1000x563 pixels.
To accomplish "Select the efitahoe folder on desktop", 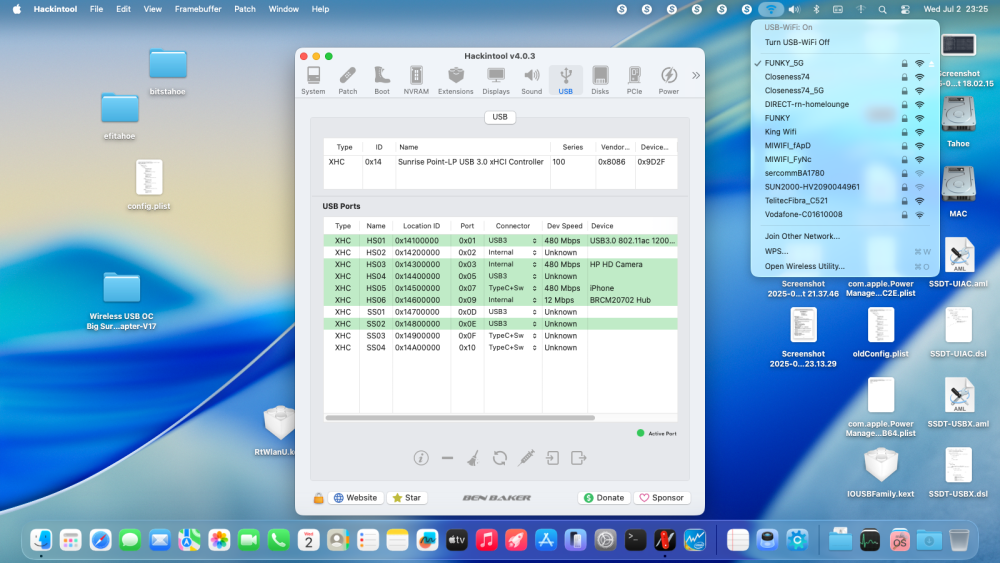I will [x=119, y=116].
